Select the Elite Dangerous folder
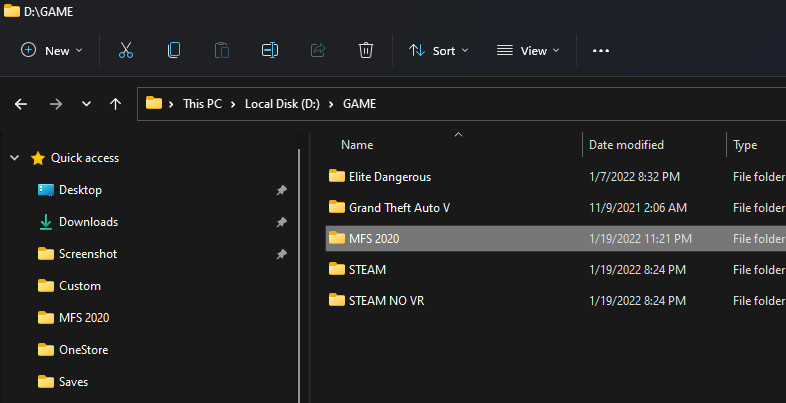 389,177
